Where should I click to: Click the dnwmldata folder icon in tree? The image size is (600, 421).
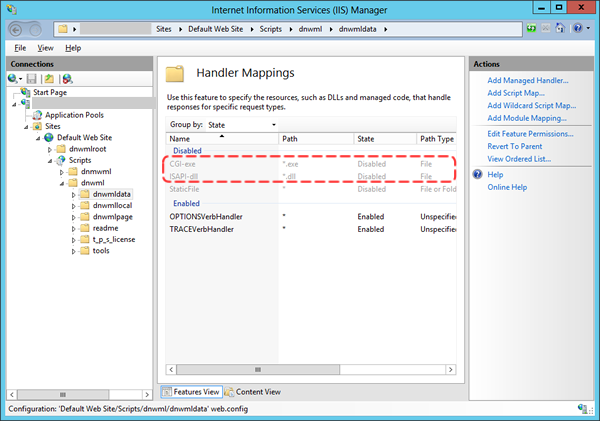[85, 194]
